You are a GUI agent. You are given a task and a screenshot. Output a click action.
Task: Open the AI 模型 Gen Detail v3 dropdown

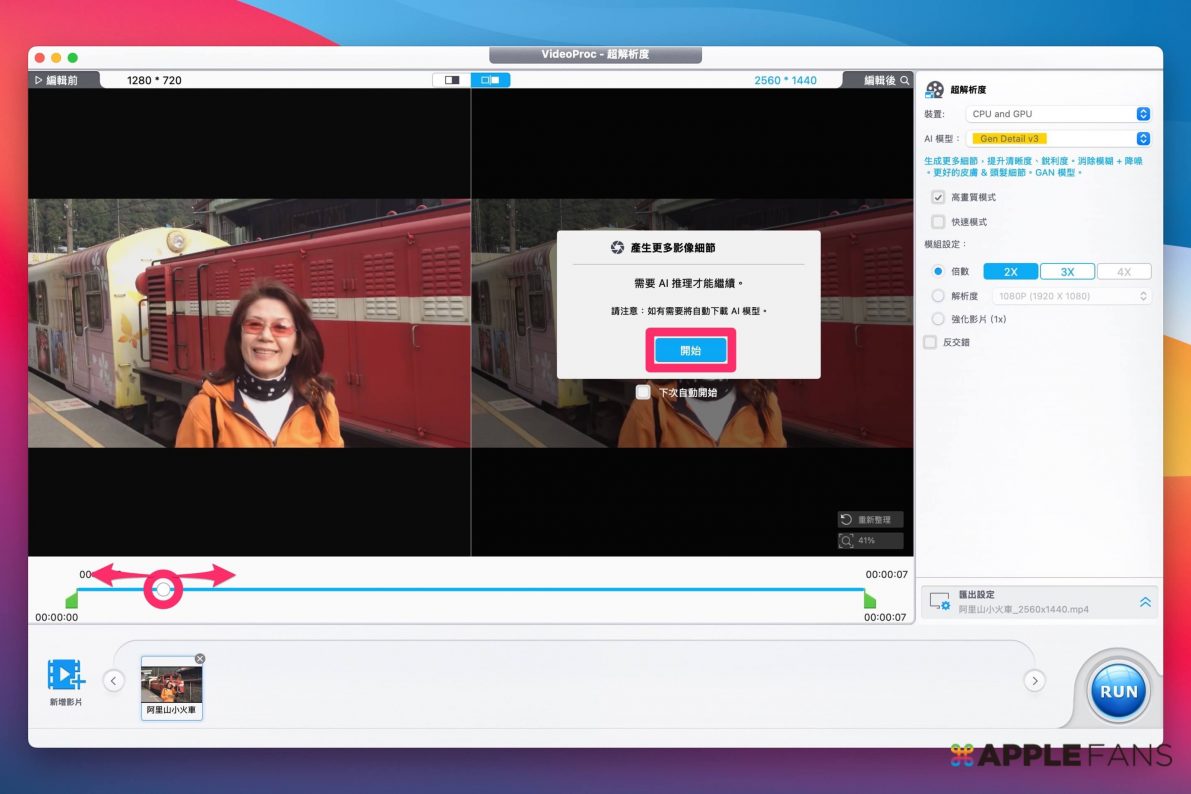click(1059, 139)
